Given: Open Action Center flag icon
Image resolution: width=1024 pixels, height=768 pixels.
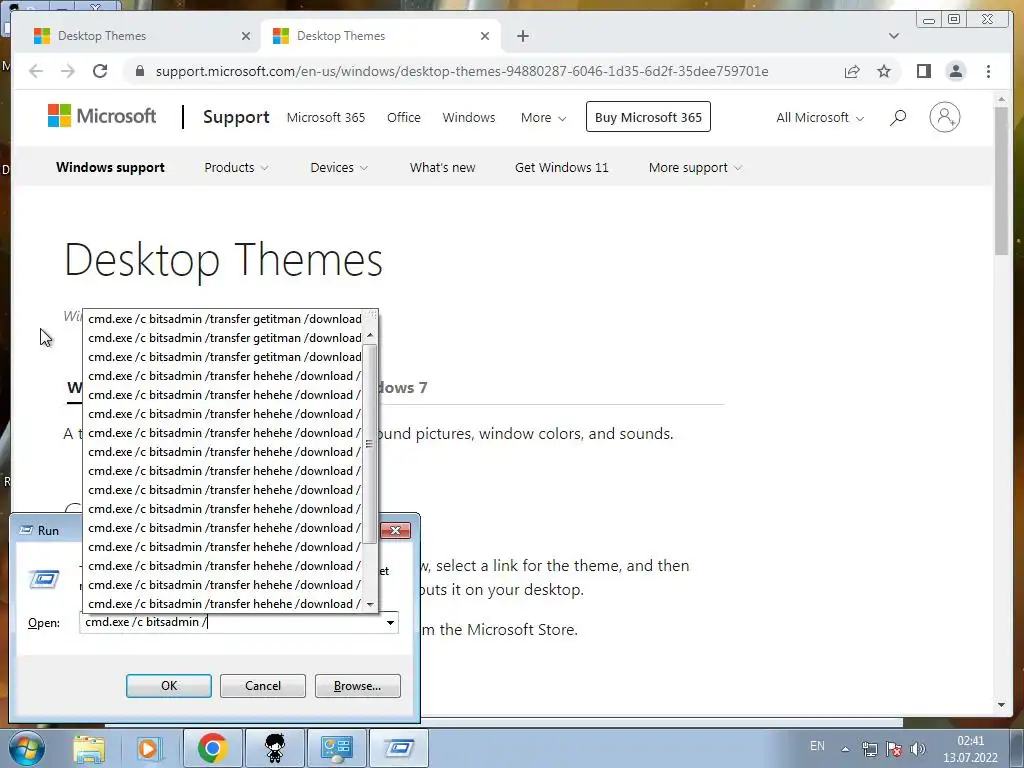Looking at the screenshot, I should (x=894, y=749).
